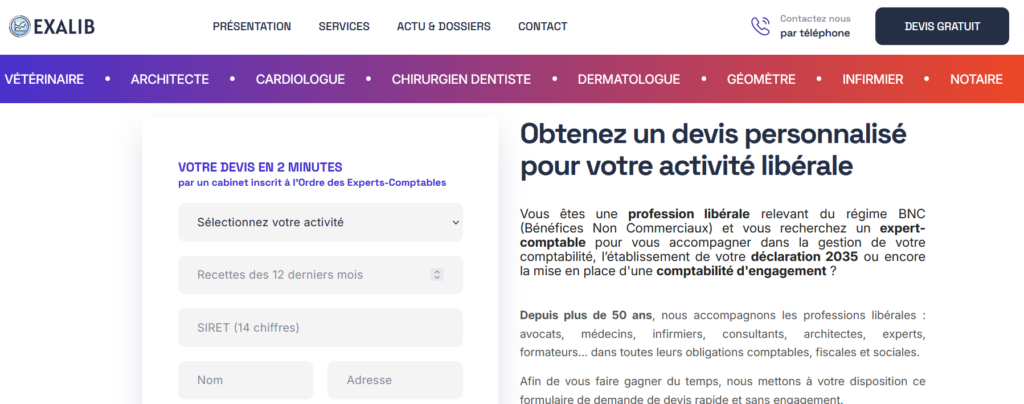Select the Architecte profession link
1024x404 pixels.
170,79
